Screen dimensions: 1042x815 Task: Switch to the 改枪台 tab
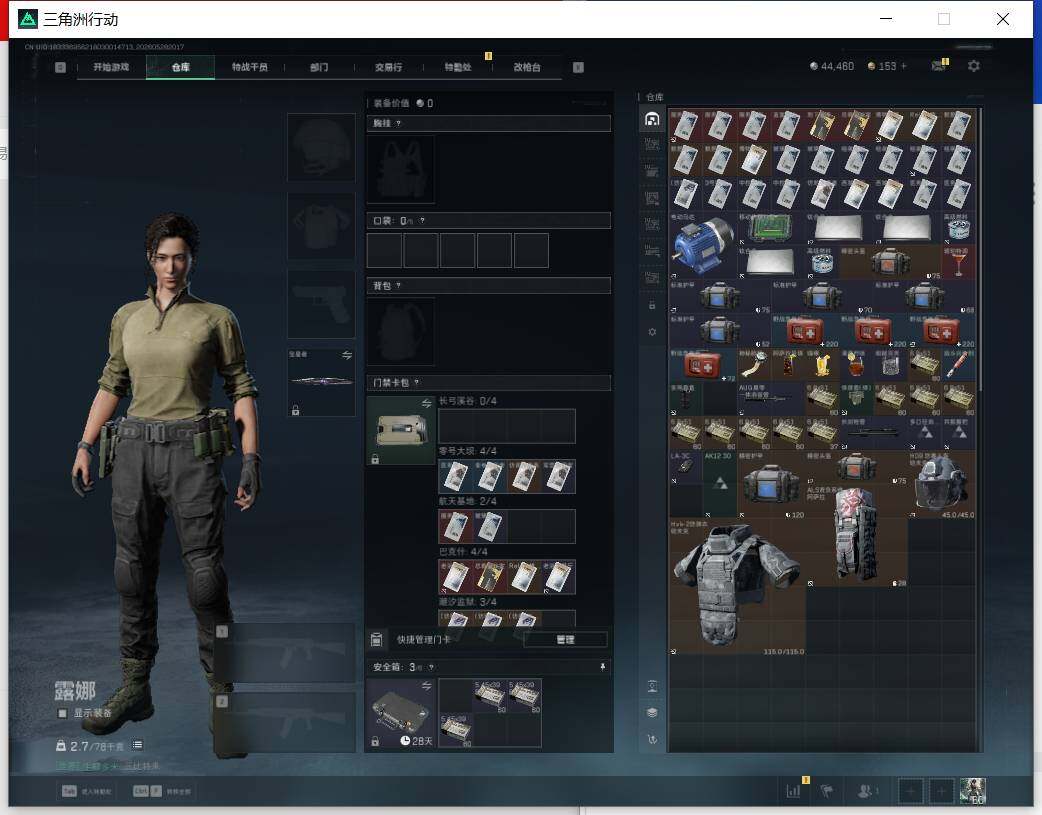pyautogui.click(x=527, y=67)
